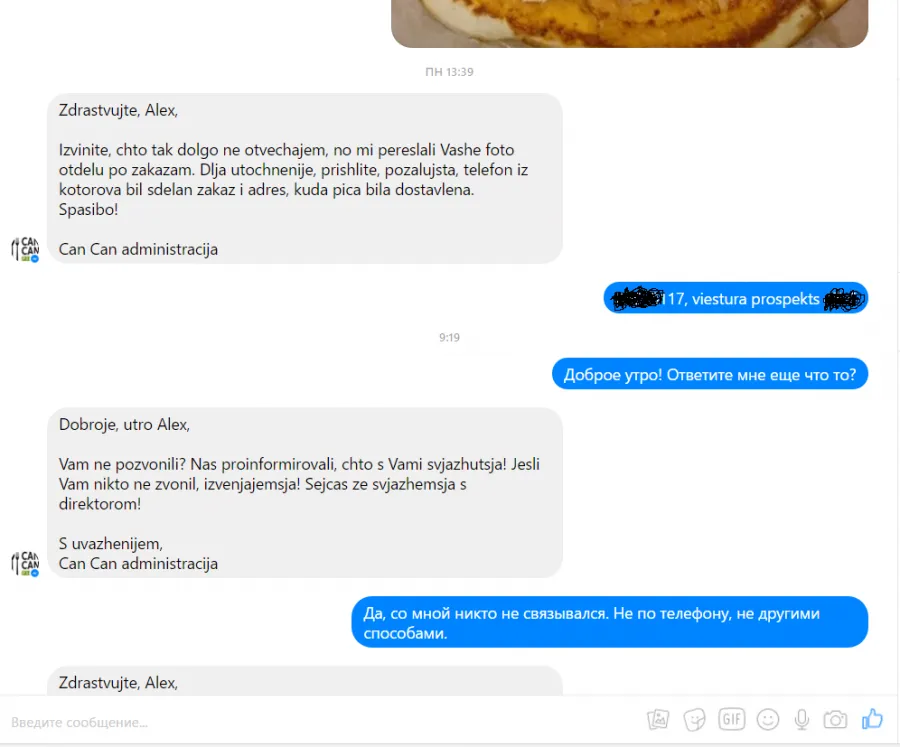Click the 'Да, со мной никто' message
Image resolution: width=900 pixels, height=747 pixels.
pos(610,623)
